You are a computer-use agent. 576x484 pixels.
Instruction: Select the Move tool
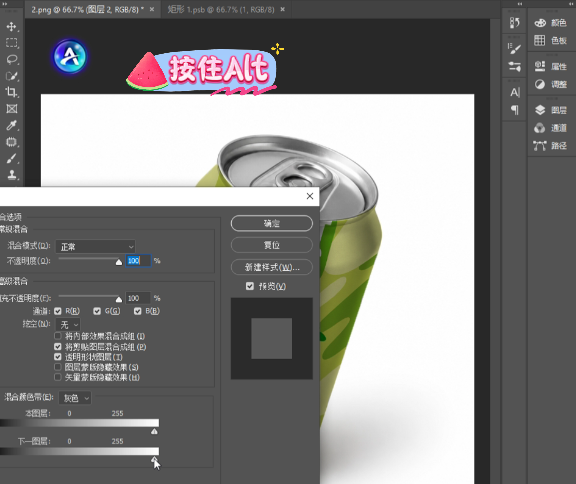[11, 27]
